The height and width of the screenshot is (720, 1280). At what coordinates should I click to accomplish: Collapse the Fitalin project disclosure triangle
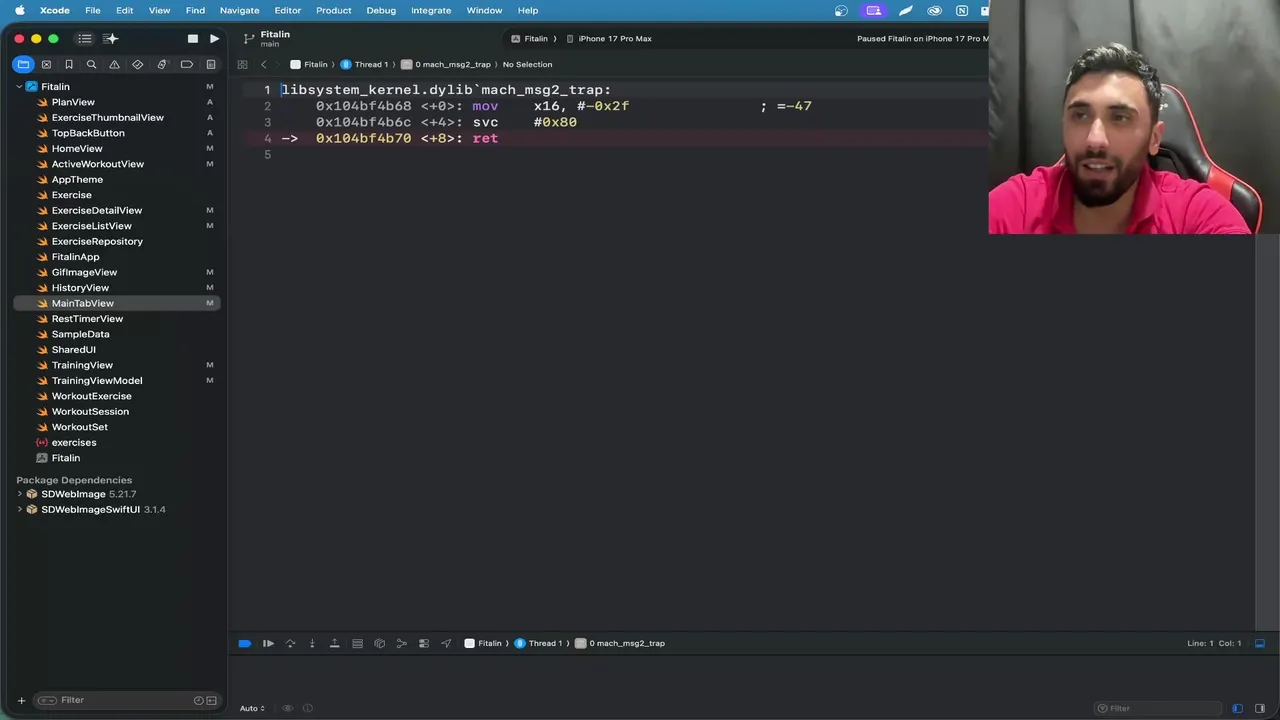19,87
